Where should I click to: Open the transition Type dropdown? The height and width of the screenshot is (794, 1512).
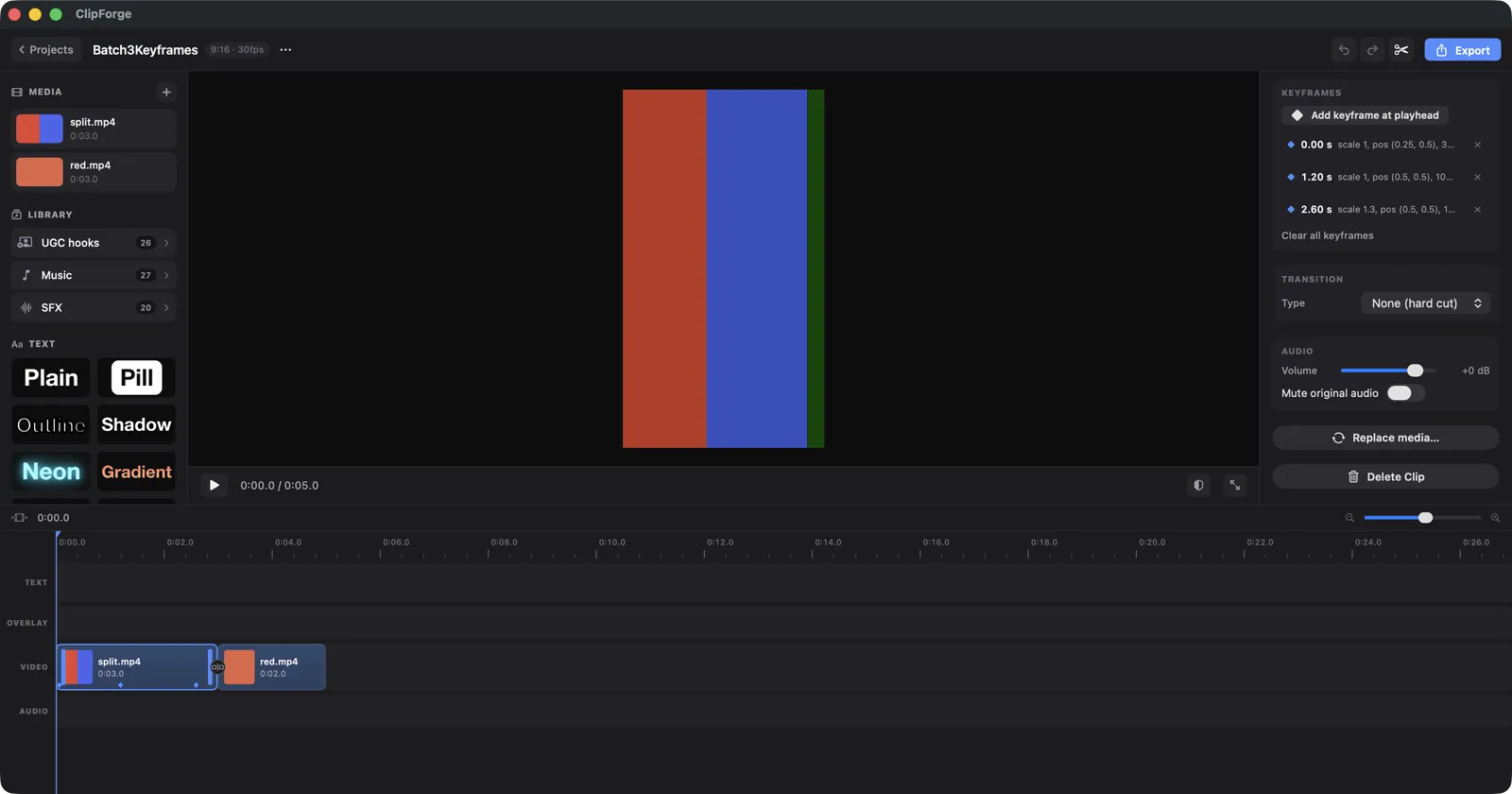1425,303
